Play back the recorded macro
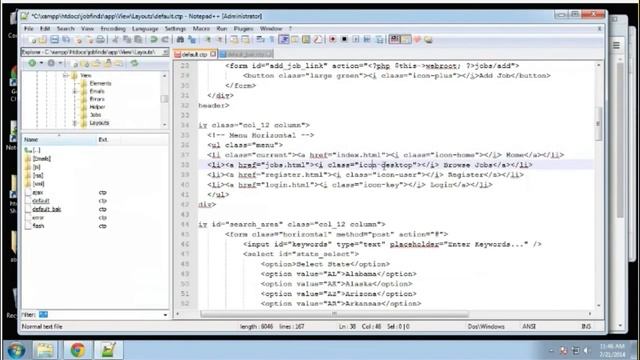Screen dimensions: 640x360 [356, 40]
